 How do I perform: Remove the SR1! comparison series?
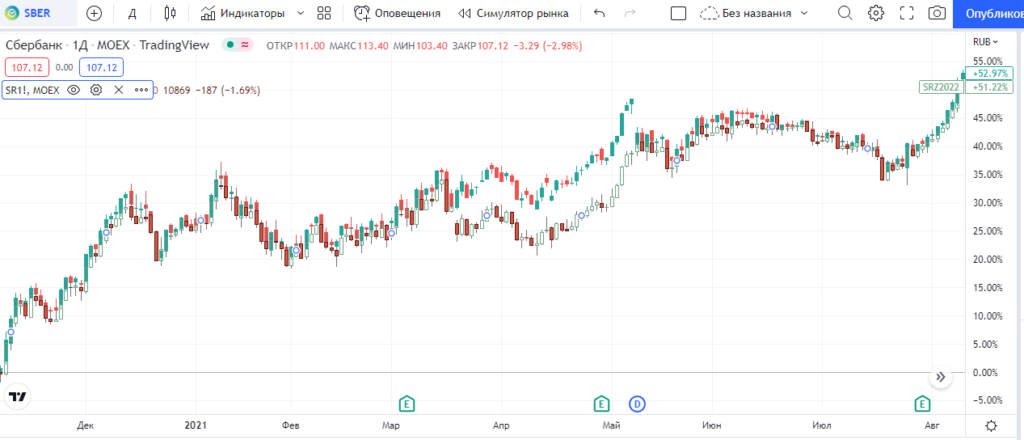click(x=118, y=90)
